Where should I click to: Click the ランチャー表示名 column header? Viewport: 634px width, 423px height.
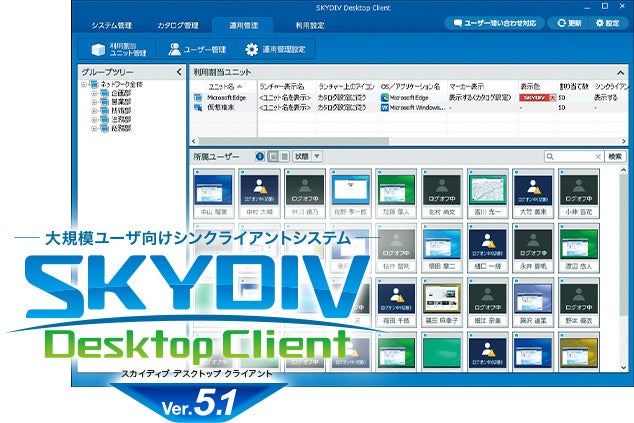(287, 87)
